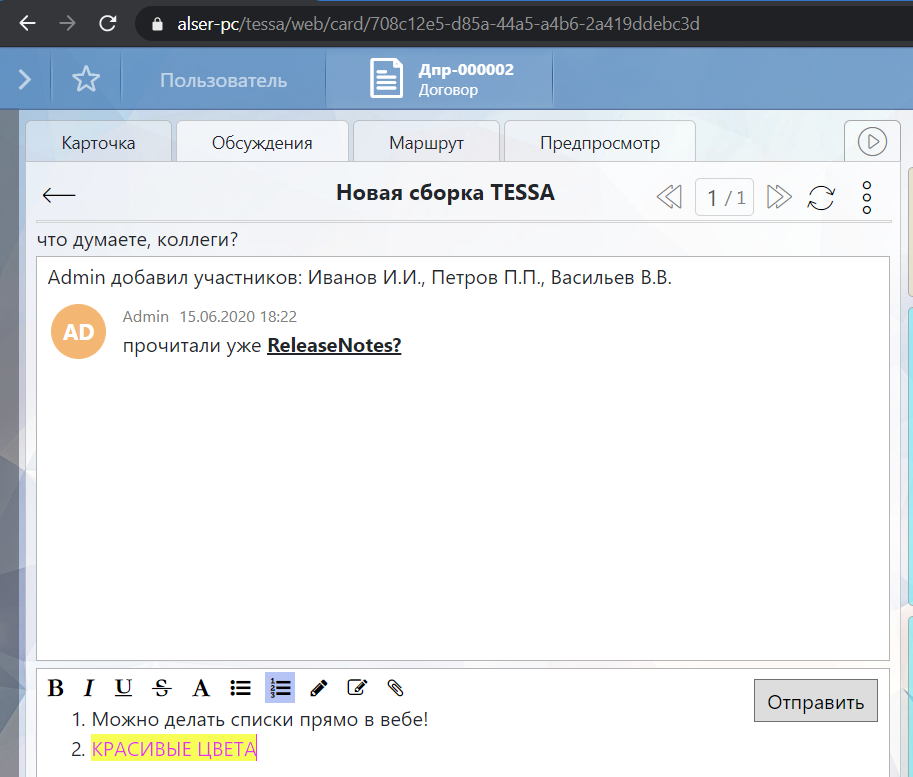Toggle numbered list
The image size is (913, 777).
[x=280, y=687]
